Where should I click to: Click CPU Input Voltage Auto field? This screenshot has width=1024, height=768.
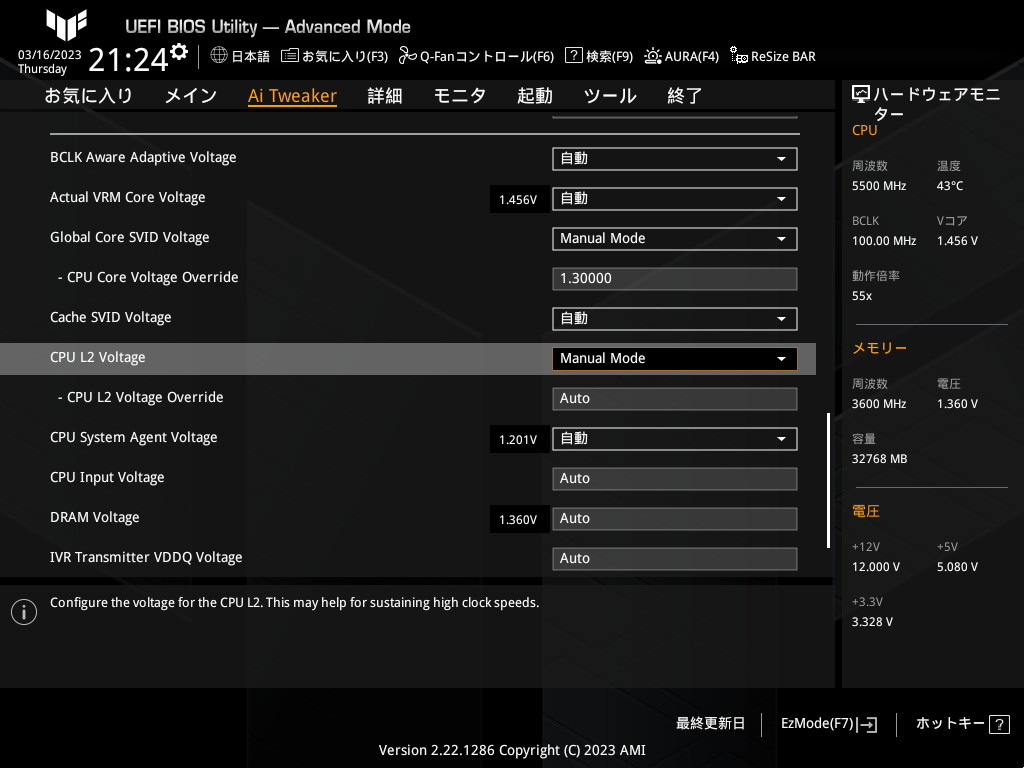coord(675,479)
